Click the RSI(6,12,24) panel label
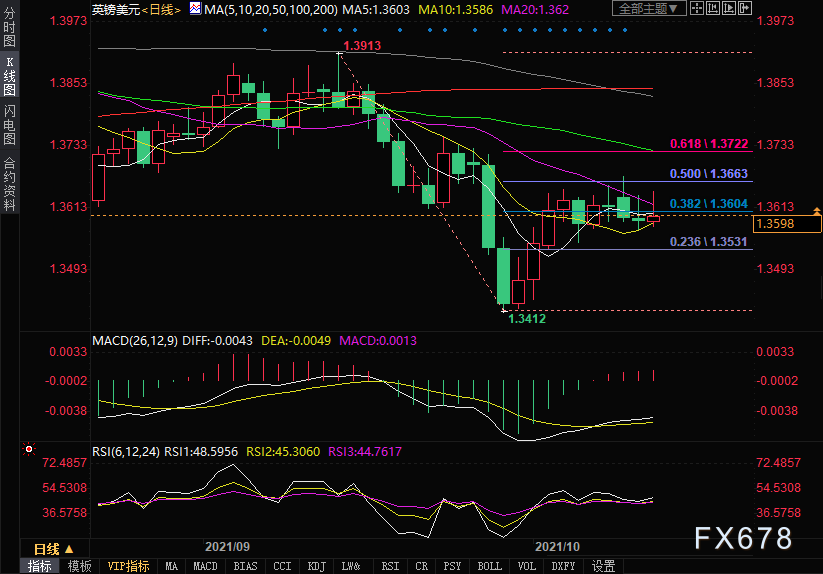Image resolution: width=823 pixels, height=574 pixels. (x=126, y=451)
